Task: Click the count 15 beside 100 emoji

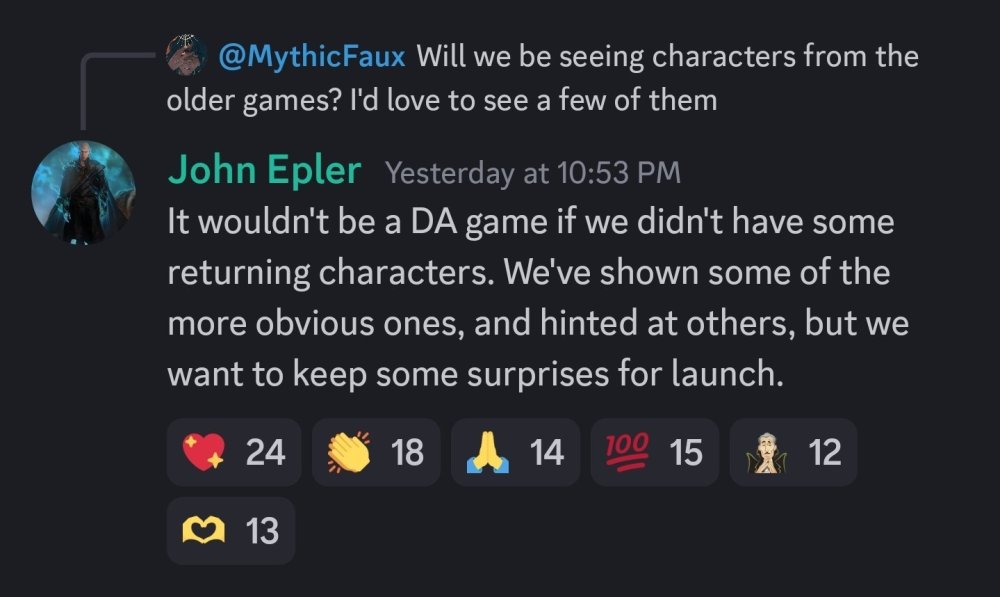Action: tap(686, 453)
